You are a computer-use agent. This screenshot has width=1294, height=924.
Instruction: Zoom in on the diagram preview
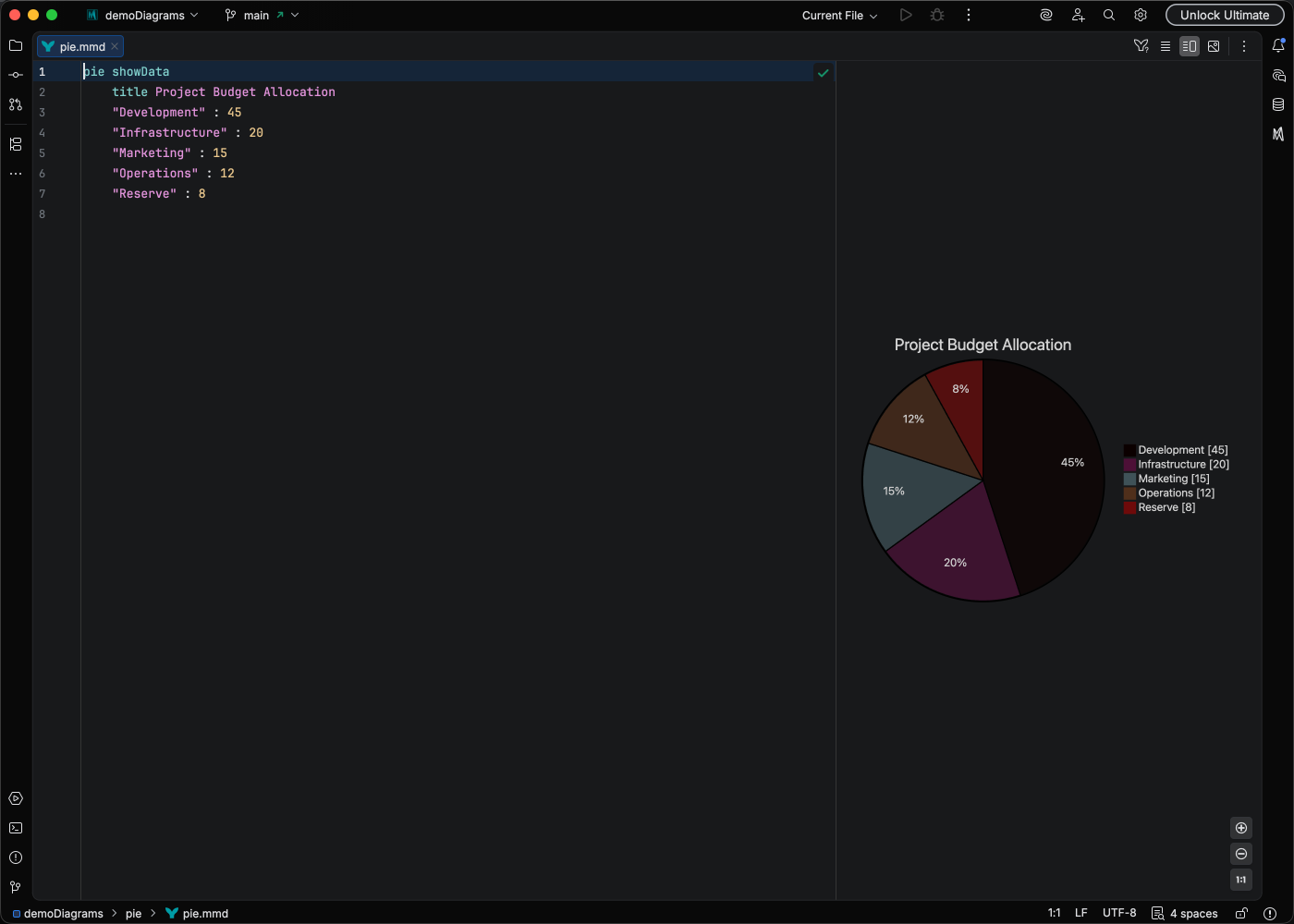(x=1241, y=828)
